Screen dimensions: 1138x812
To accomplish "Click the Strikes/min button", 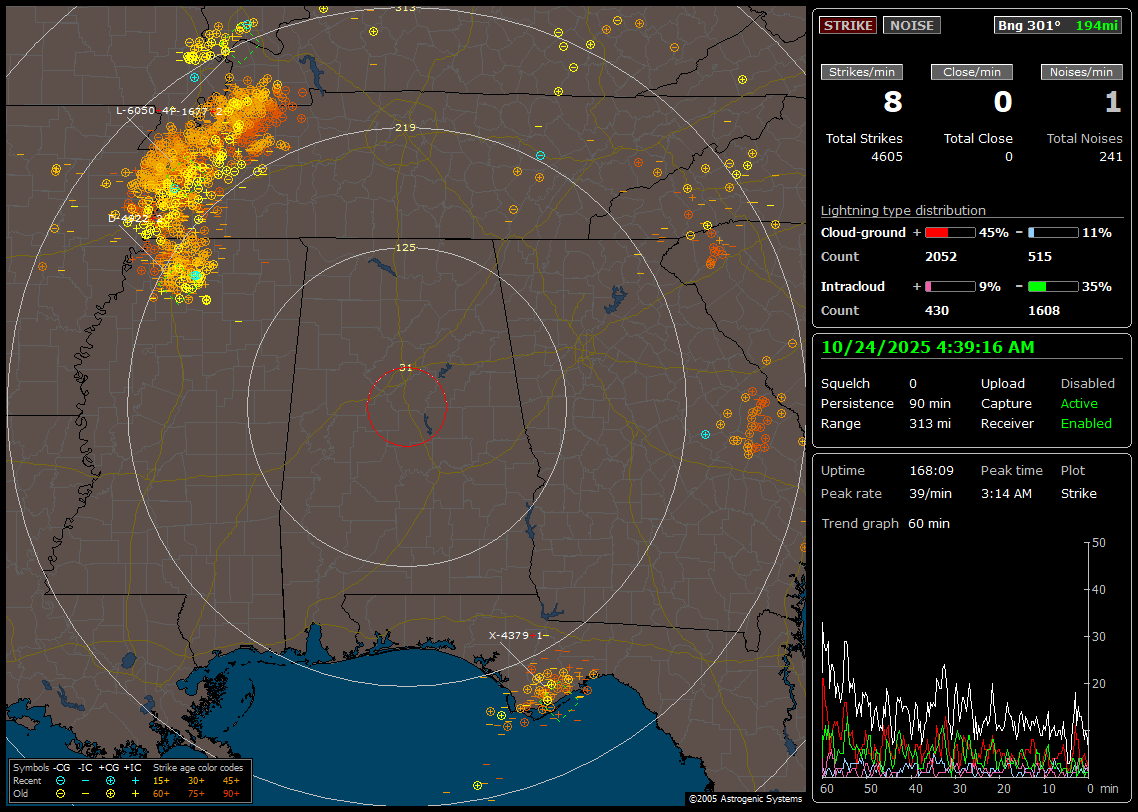I will [862, 72].
